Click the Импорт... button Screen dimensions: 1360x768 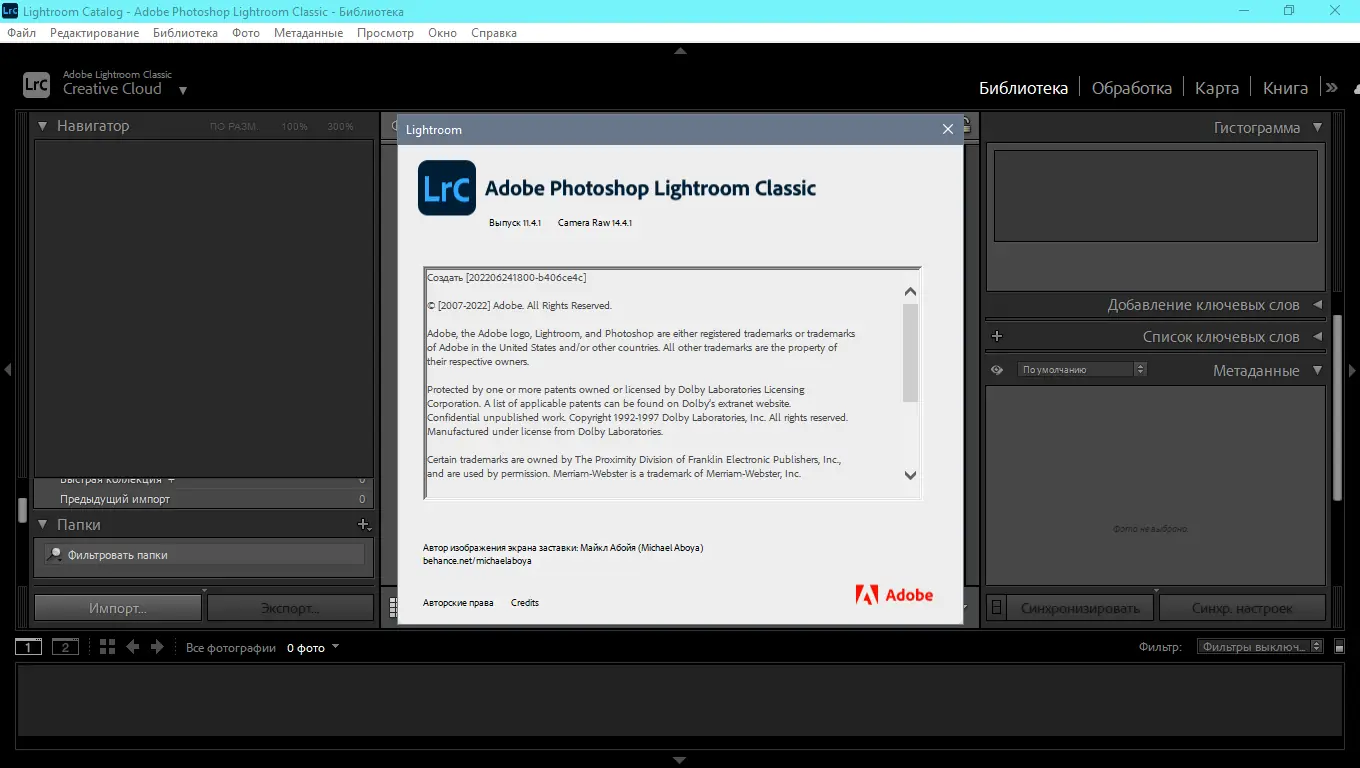[118, 608]
